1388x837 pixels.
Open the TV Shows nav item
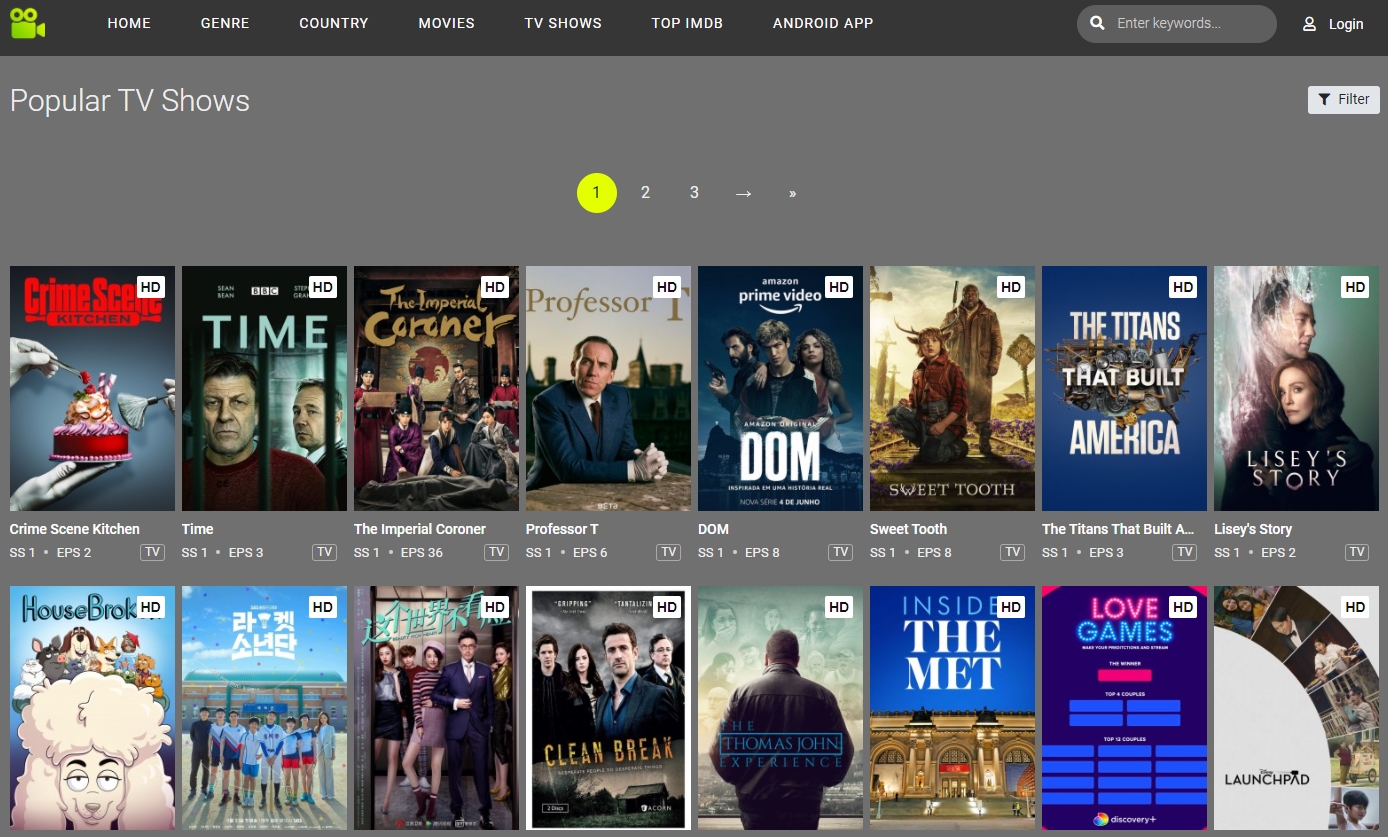563,23
